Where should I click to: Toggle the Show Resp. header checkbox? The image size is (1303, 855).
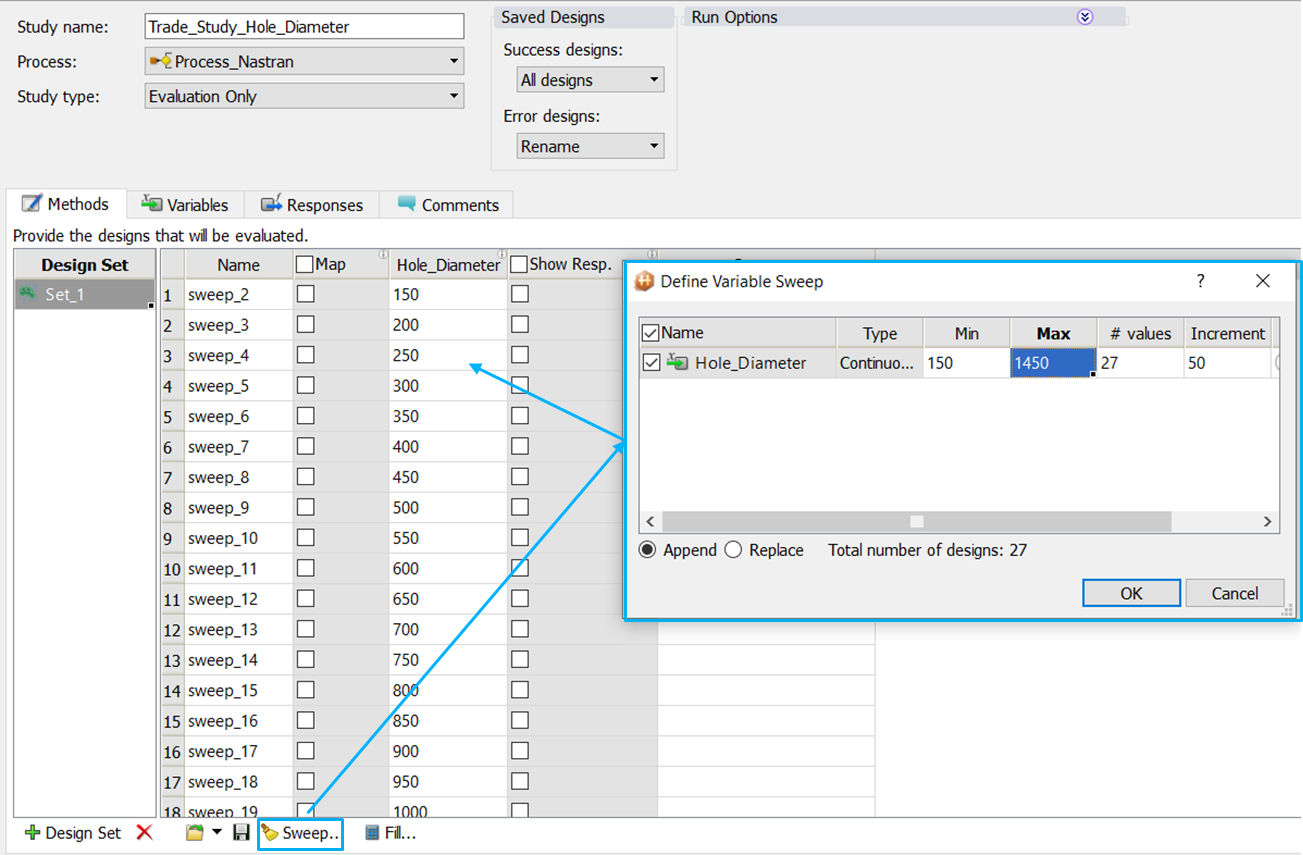pos(519,265)
